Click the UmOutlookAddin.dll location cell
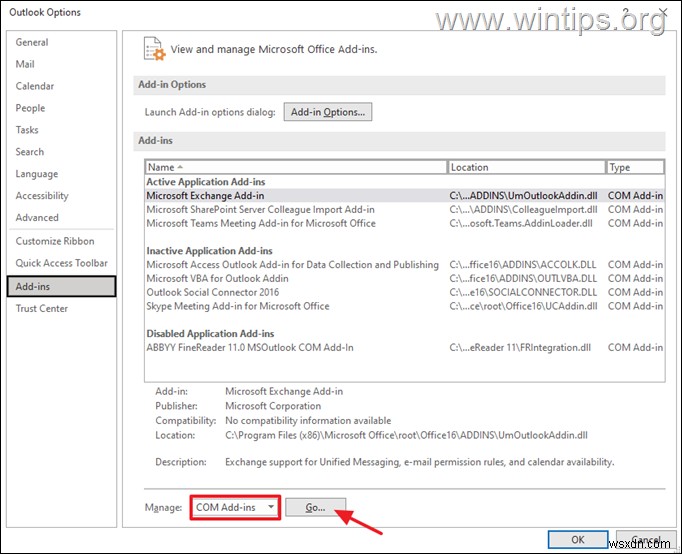 pos(523,196)
